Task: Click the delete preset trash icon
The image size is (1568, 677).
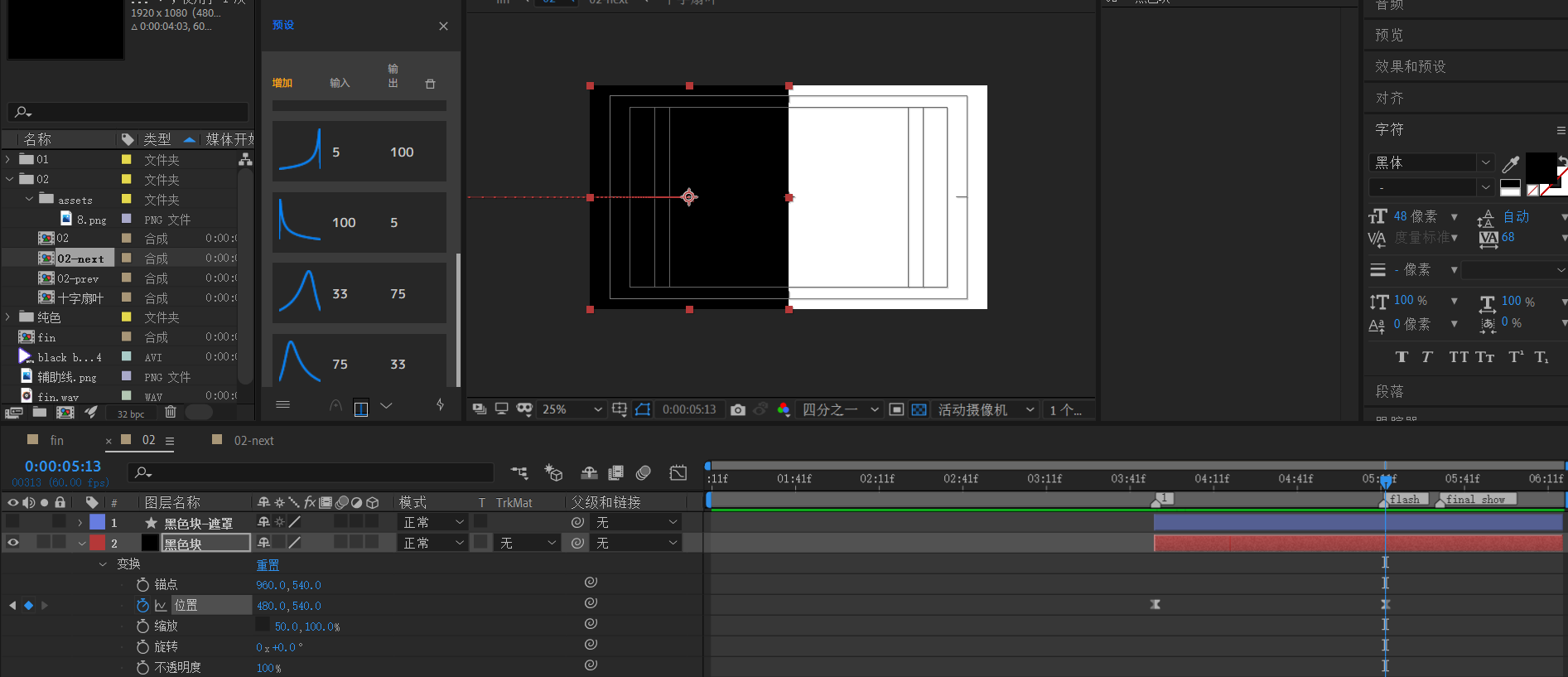Action: click(x=430, y=84)
